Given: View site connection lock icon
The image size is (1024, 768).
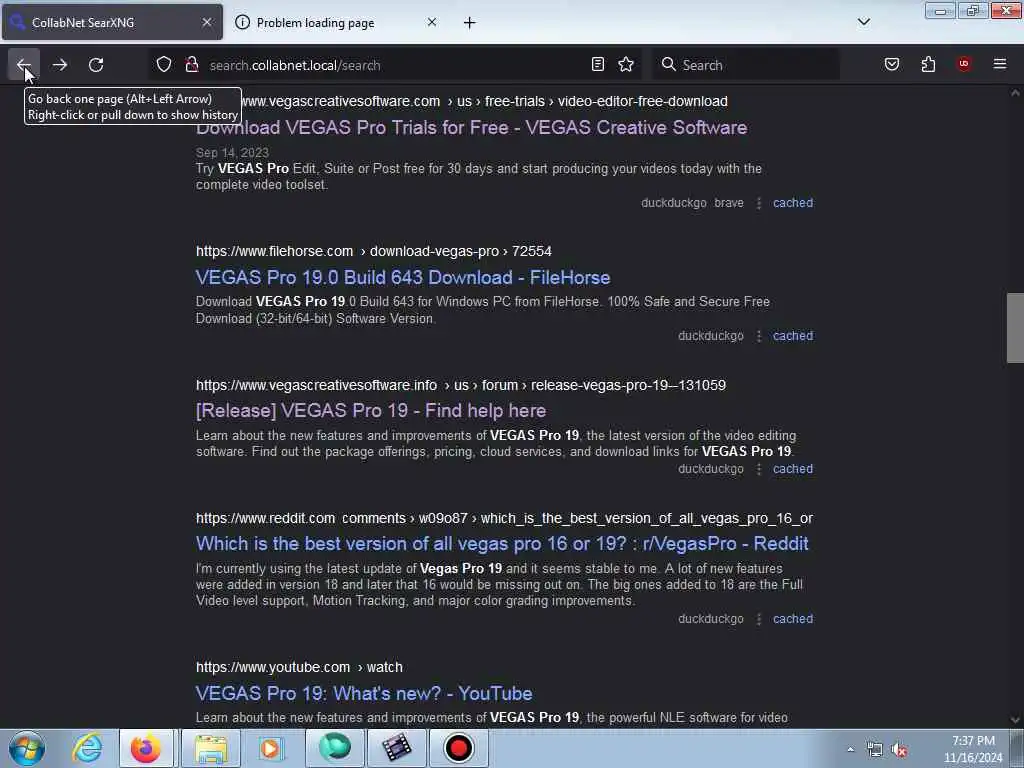Looking at the screenshot, I should point(191,65).
